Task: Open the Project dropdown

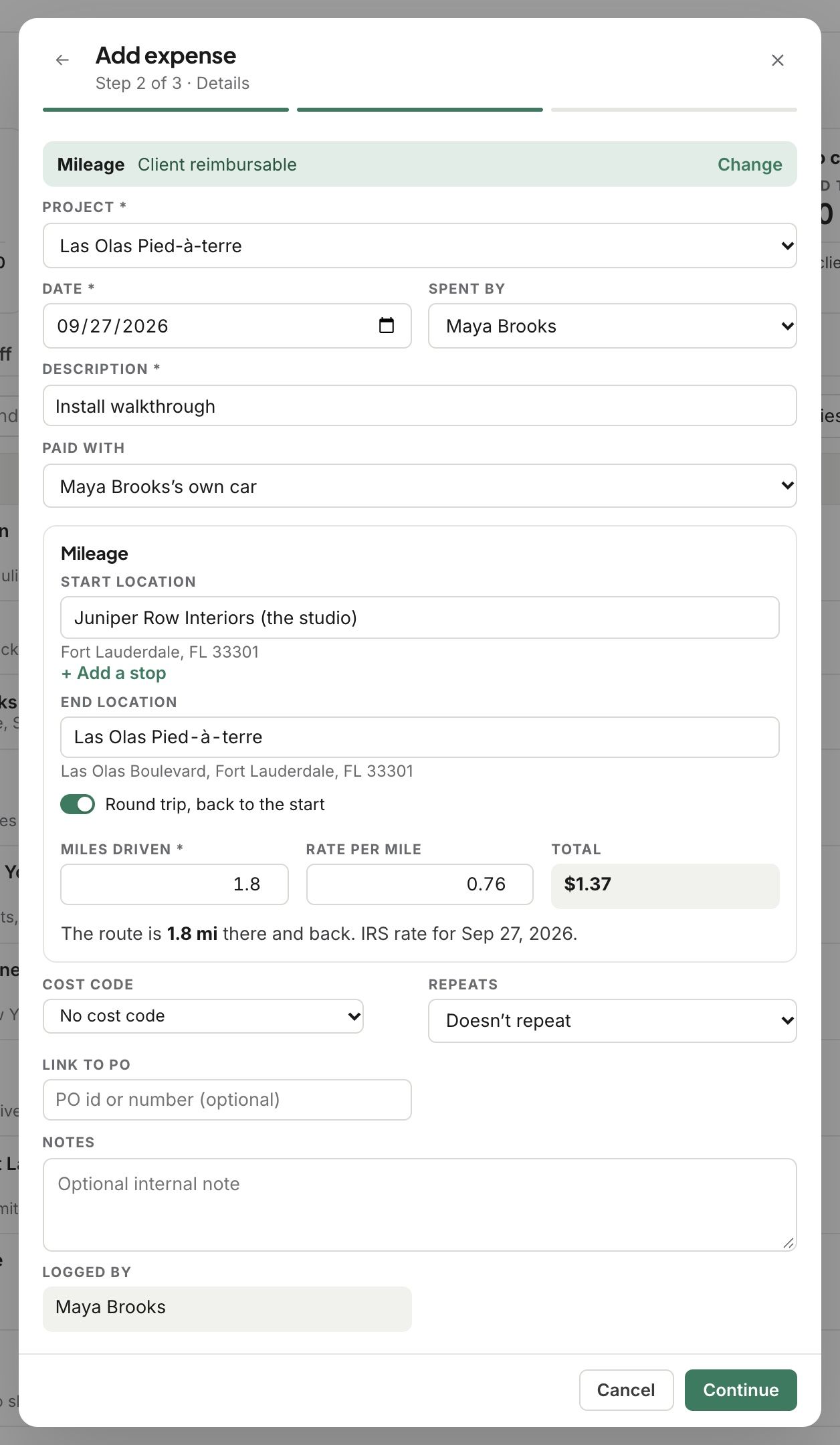Action: 420,246
